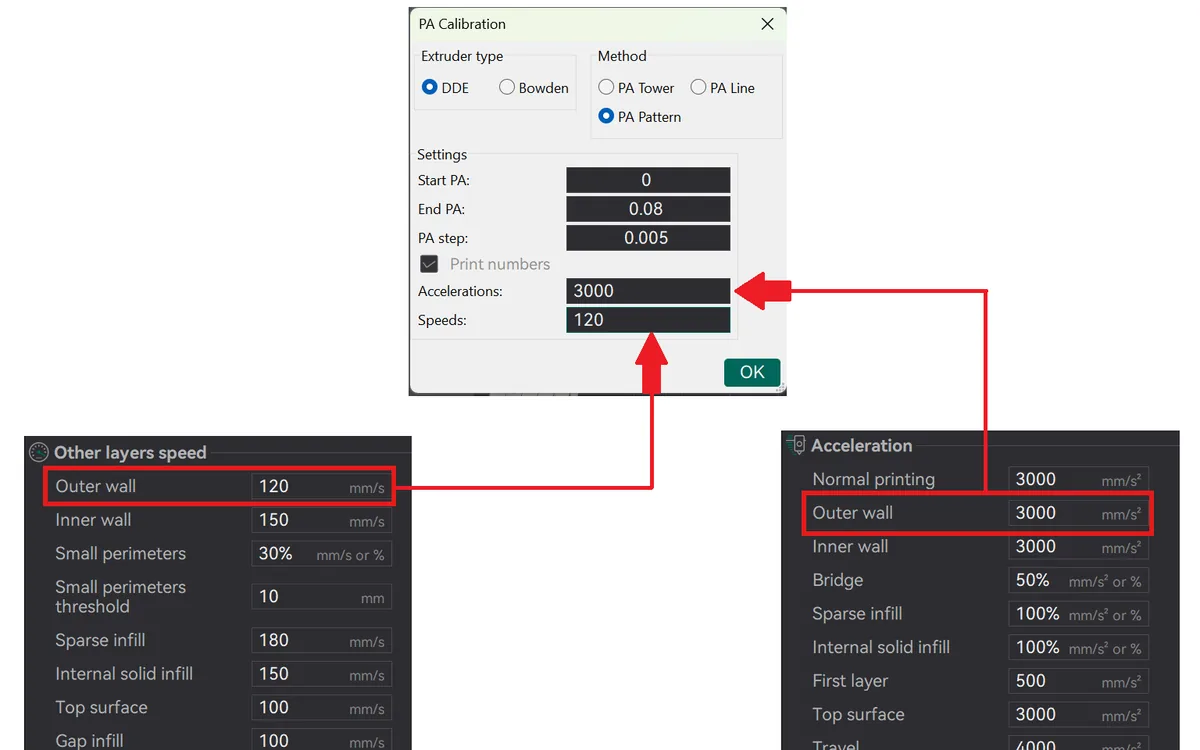Toggle the Print numbers checkbox
Viewport: 1200px width, 750px height.
click(x=429, y=264)
